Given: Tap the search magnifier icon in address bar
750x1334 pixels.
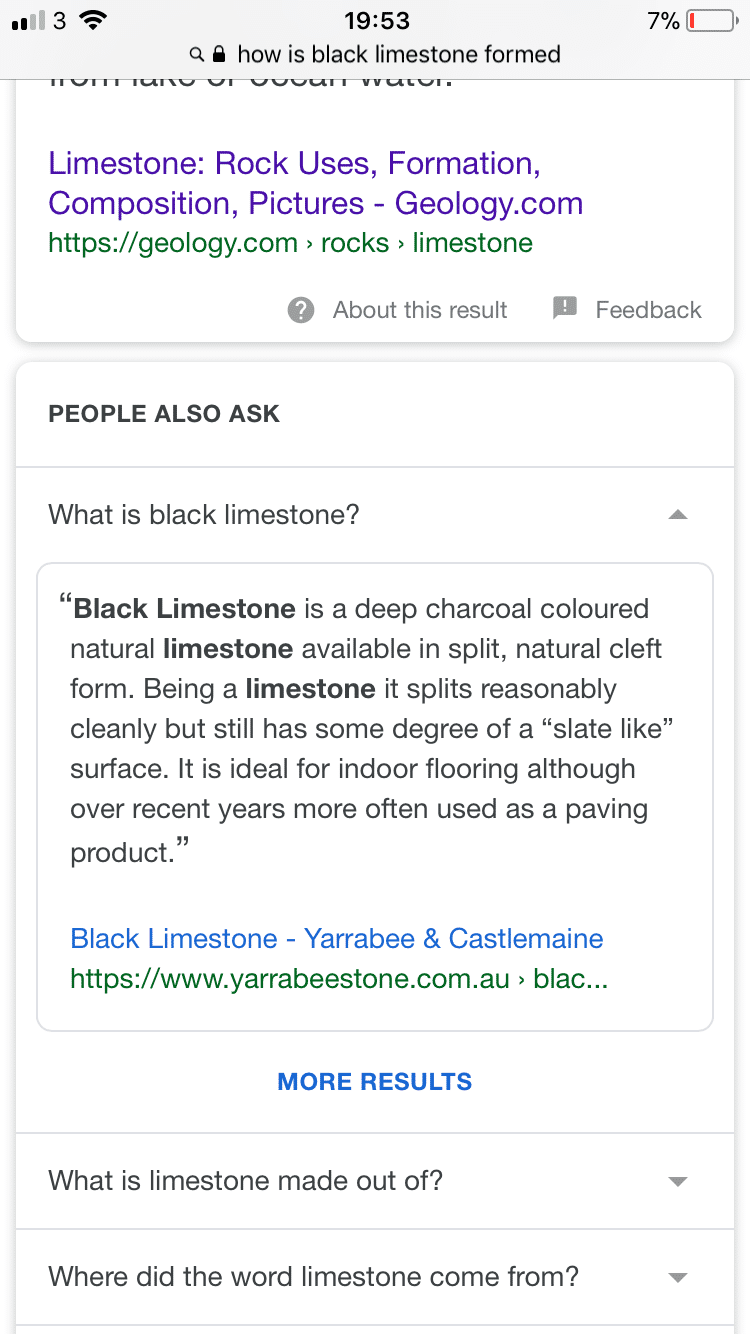Looking at the screenshot, I should coord(197,54).
